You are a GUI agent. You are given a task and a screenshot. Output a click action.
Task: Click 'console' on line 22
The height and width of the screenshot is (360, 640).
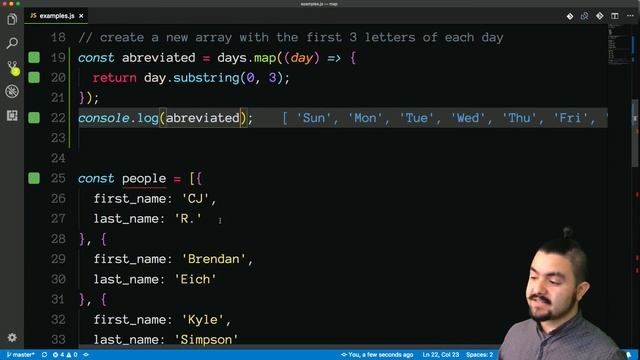[x=104, y=118]
